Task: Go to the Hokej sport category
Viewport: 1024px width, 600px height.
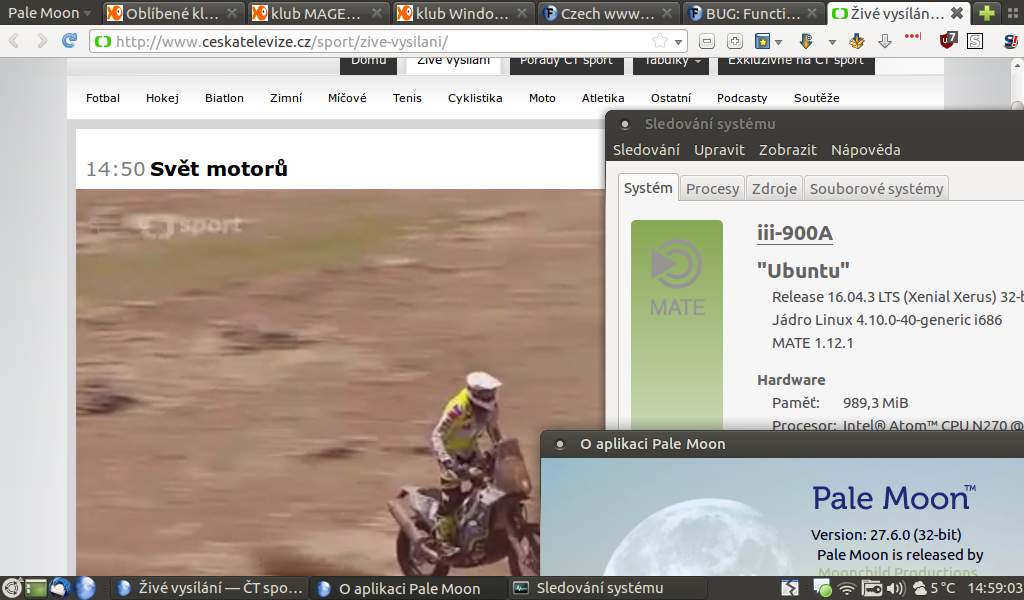Action: pos(162,98)
